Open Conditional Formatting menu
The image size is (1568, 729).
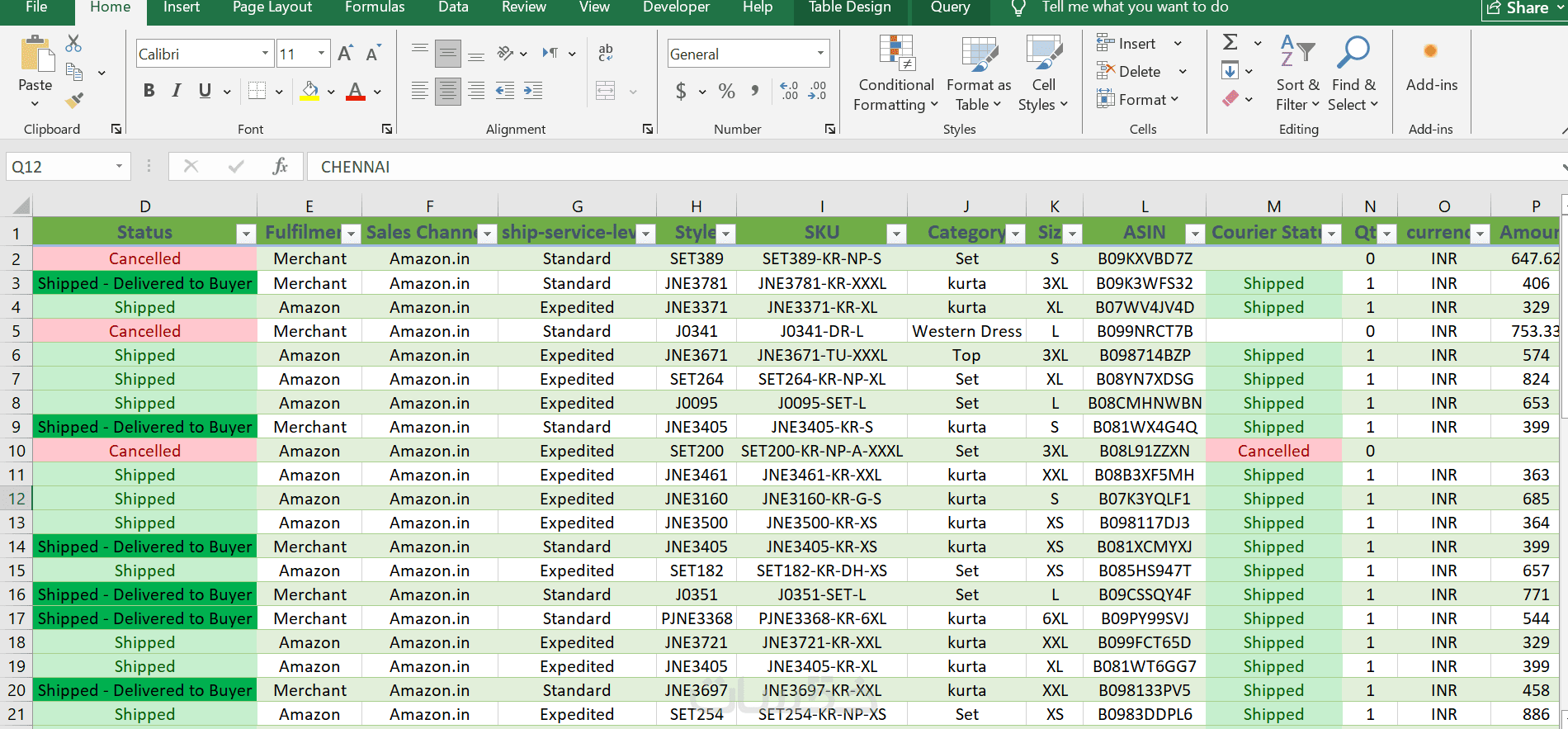(x=896, y=74)
